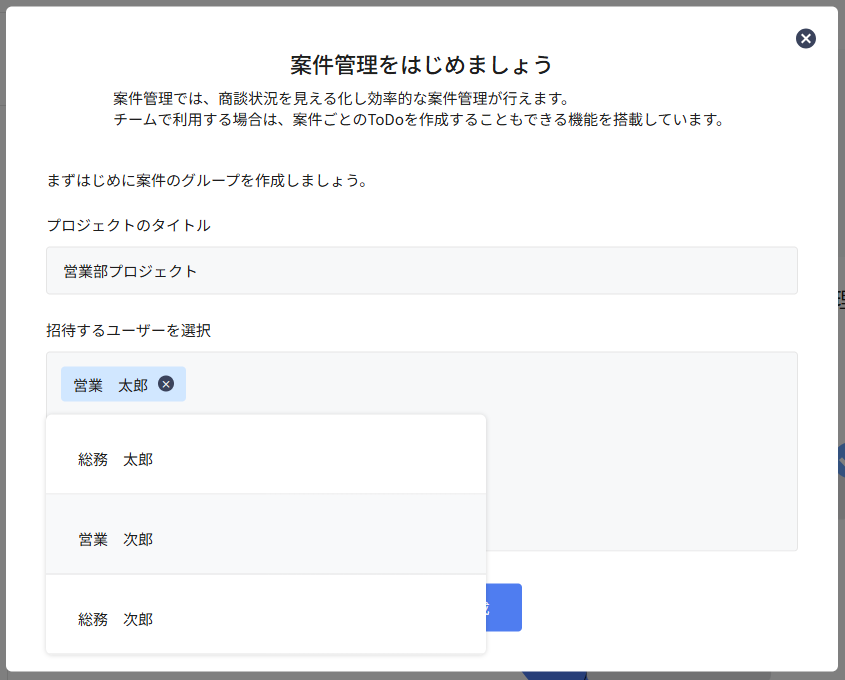
Task: Click the 招待するユーザーを選択 label
Action: pyautogui.click(x=128, y=330)
